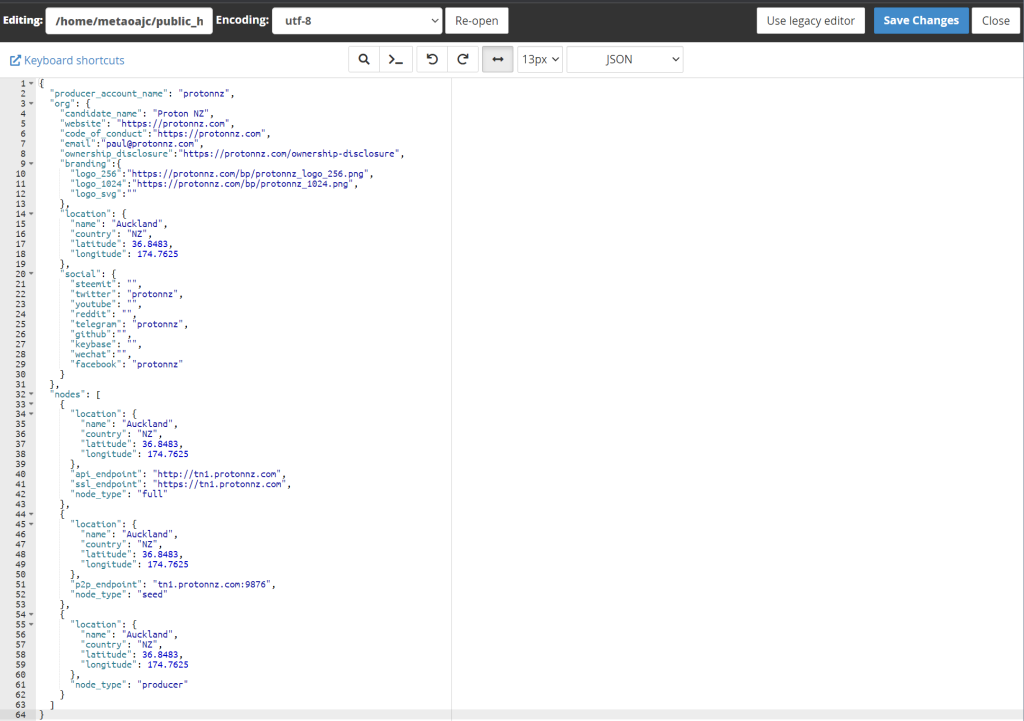Click the "code_of_conduct" key
The height and width of the screenshot is (721, 1024).
pos(106,133)
